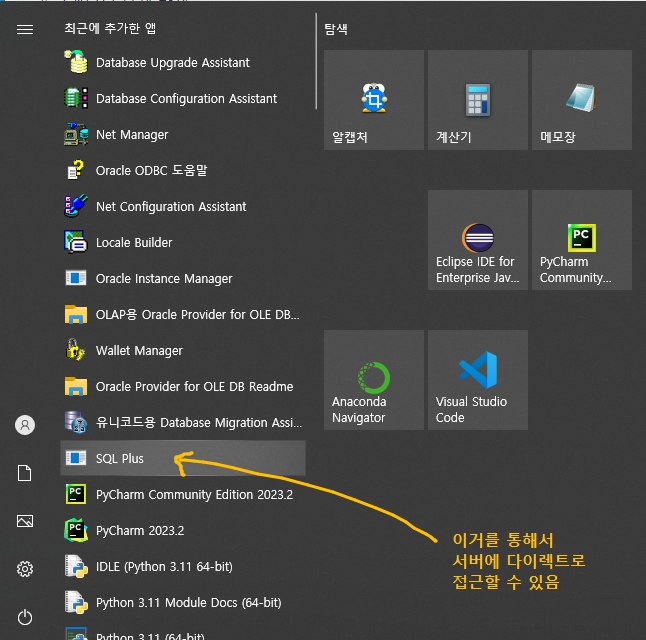Launch the Visual Studio Code tile
The height and width of the screenshot is (640, 646).
pos(478,380)
